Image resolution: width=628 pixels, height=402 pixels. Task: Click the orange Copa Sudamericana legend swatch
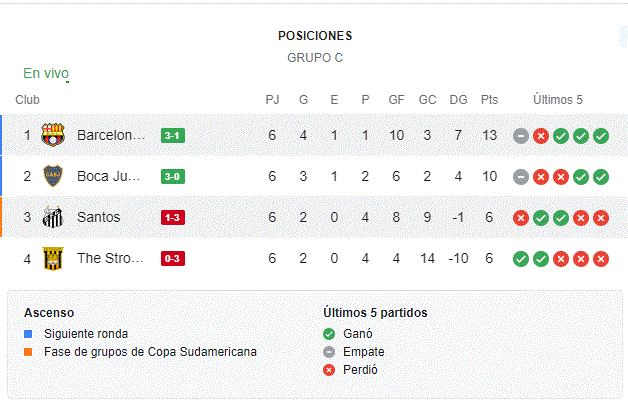point(28,352)
